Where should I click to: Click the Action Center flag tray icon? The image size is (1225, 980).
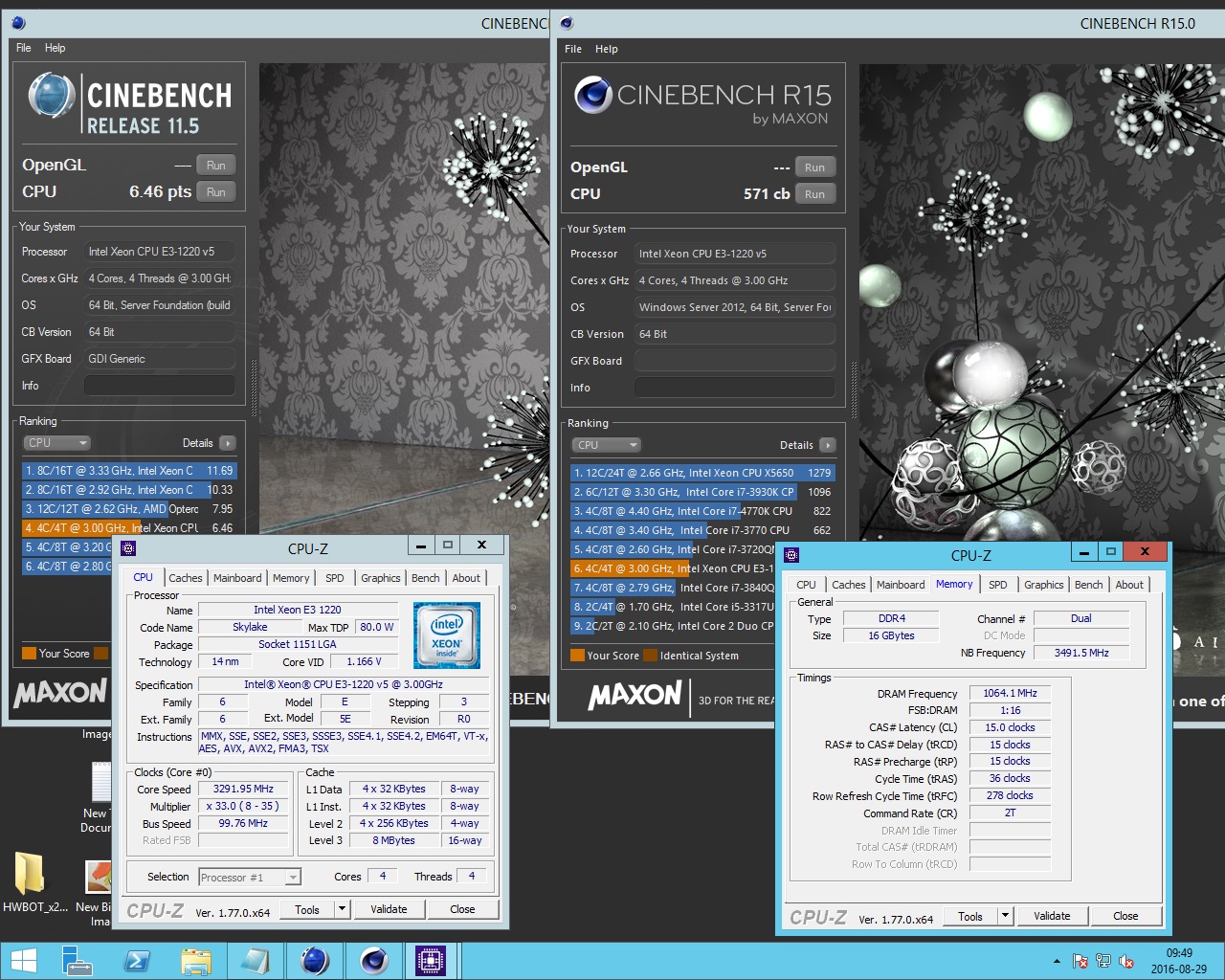(x=1080, y=962)
